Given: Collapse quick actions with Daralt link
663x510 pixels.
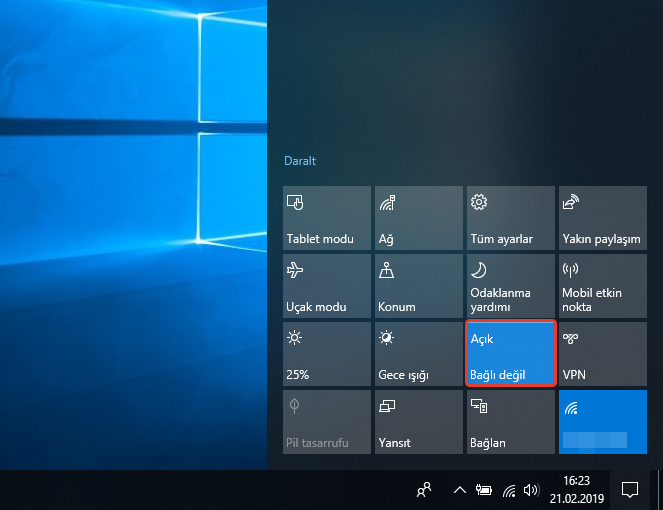Looking at the screenshot, I should [x=299, y=161].
